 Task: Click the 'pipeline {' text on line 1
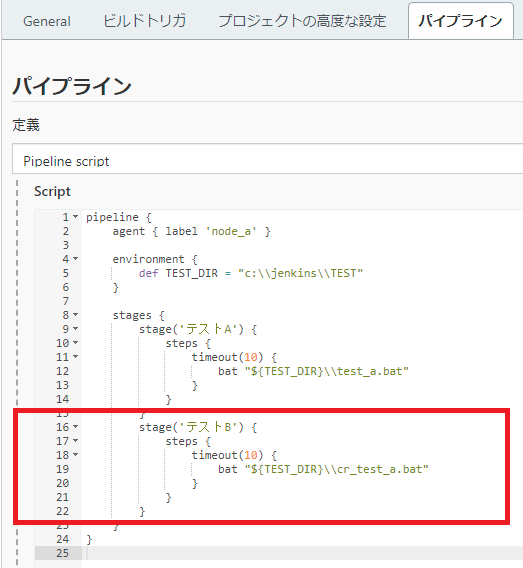point(119,217)
